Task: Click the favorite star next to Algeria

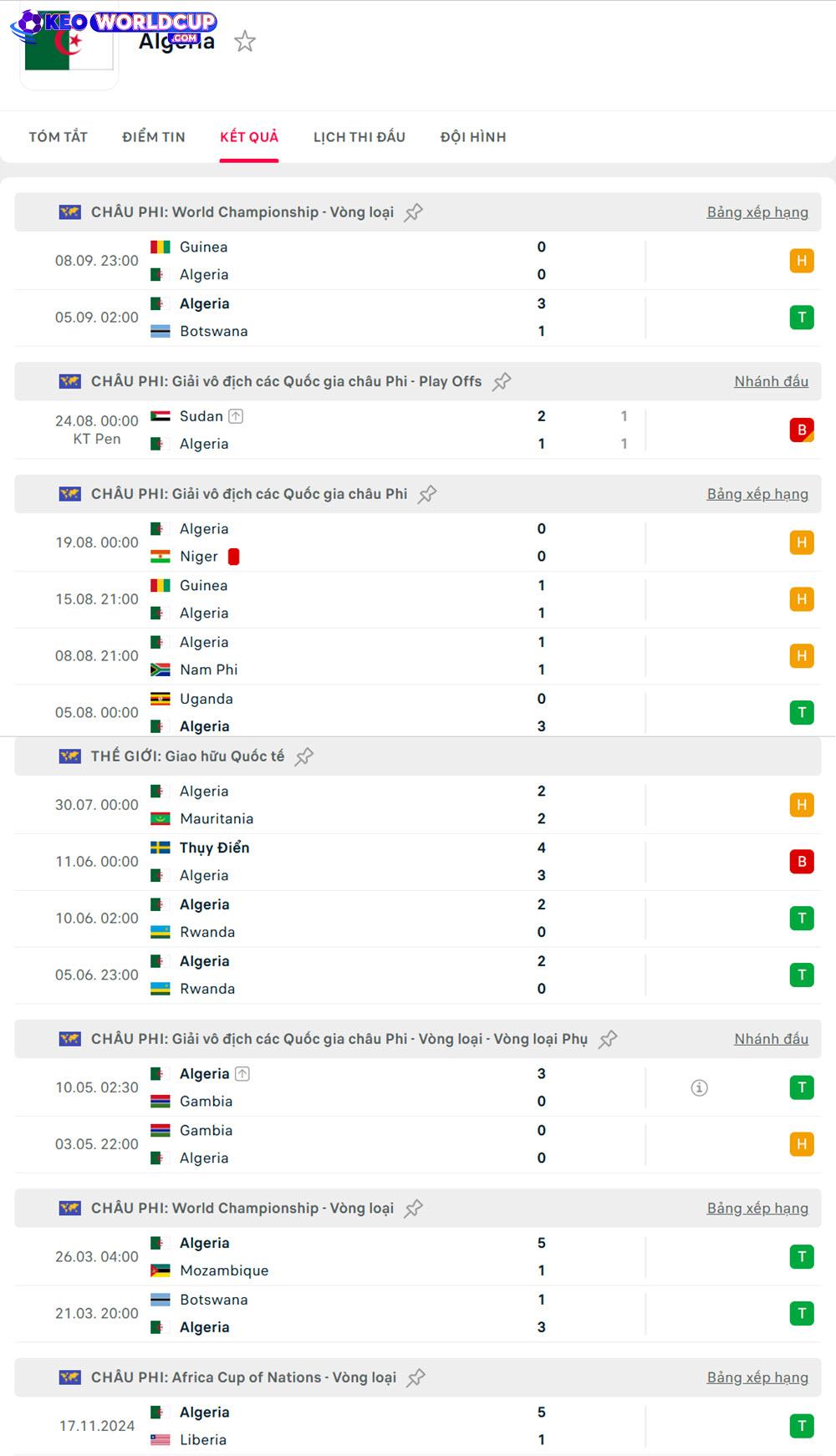Action: point(245,41)
